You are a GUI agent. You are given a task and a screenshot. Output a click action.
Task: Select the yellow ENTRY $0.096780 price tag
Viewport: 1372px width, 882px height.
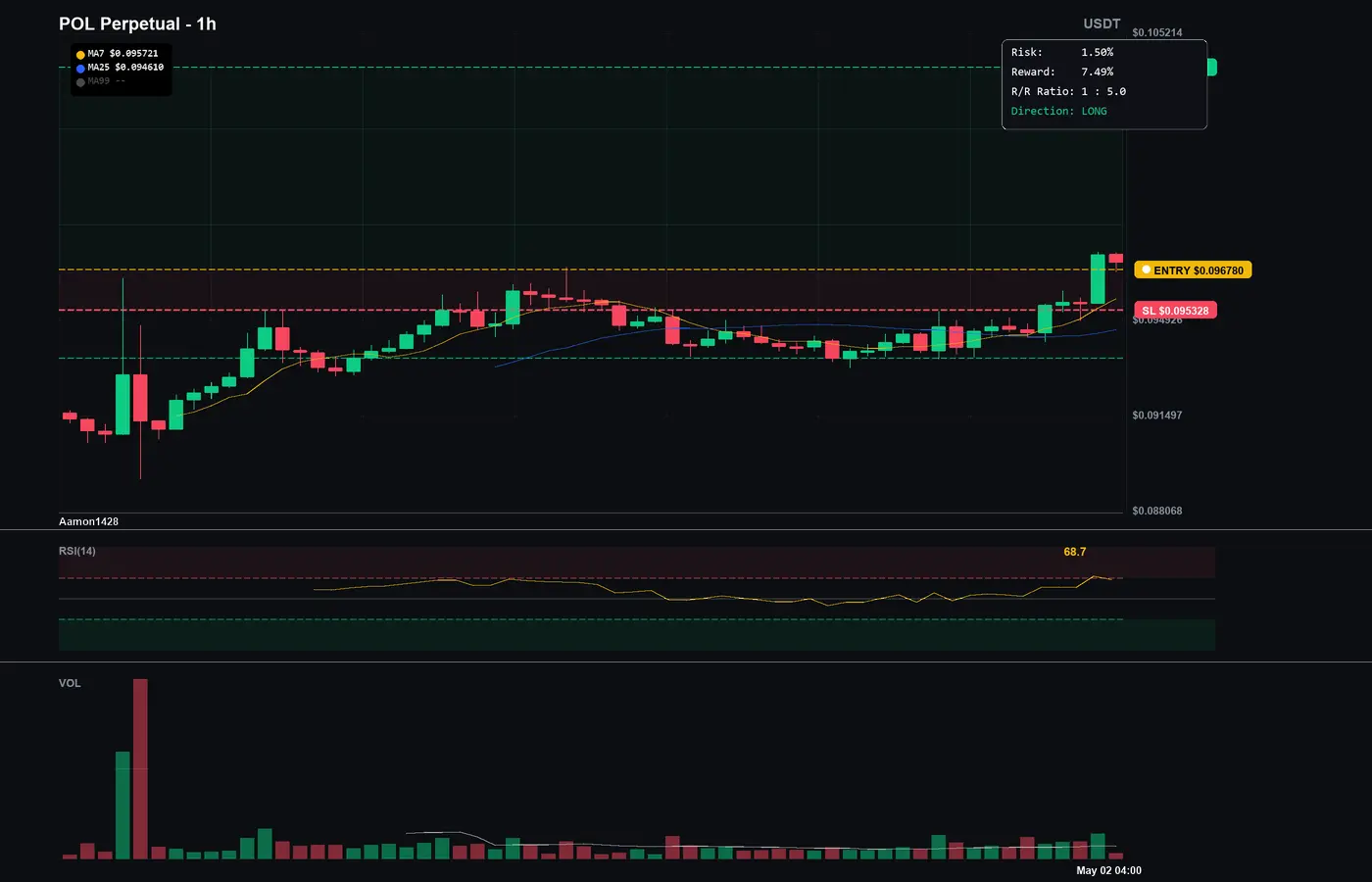tap(1193, 270)
